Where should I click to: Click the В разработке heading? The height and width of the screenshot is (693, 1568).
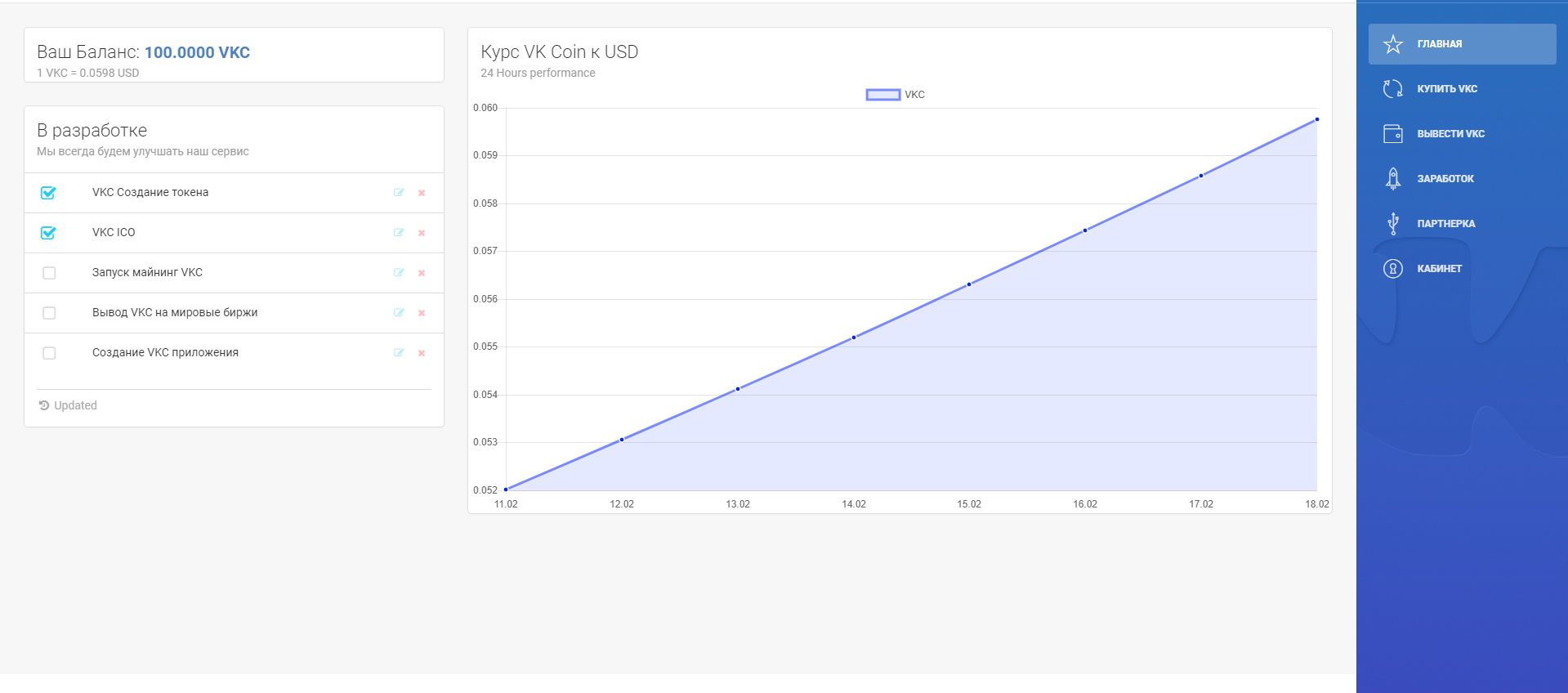pos(92,131)
